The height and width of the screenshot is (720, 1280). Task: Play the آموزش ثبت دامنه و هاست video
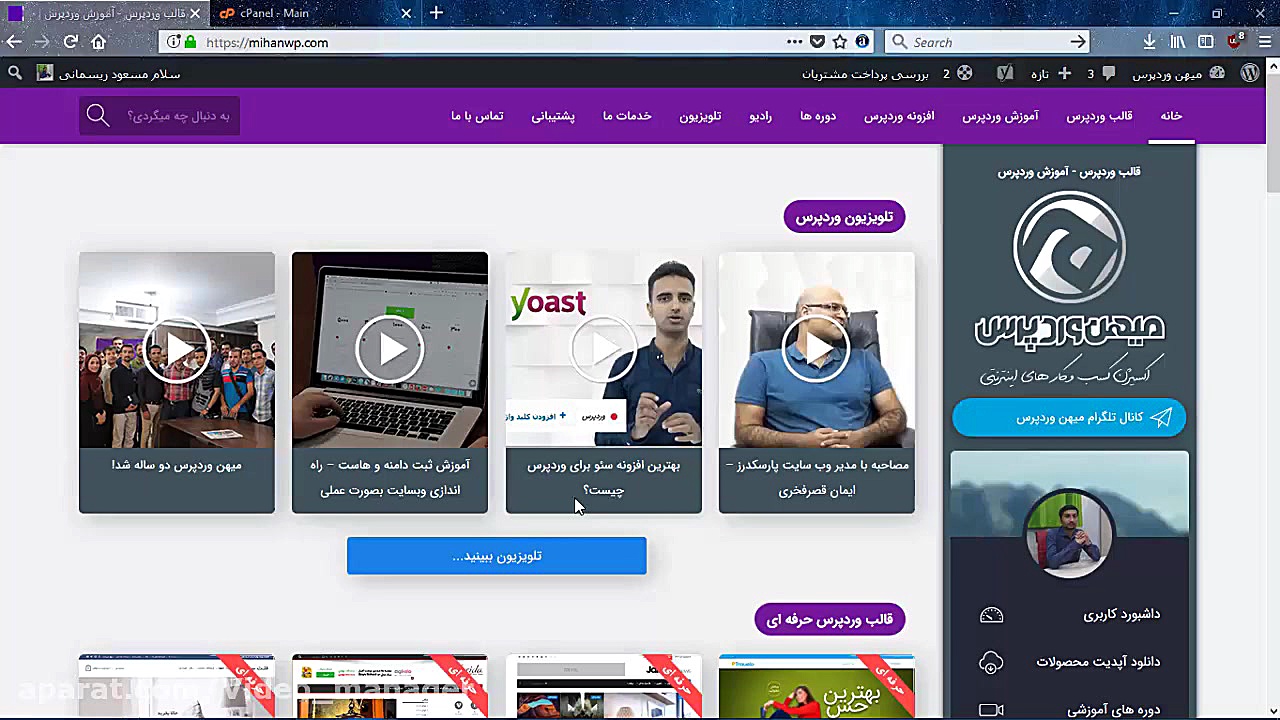390,349
